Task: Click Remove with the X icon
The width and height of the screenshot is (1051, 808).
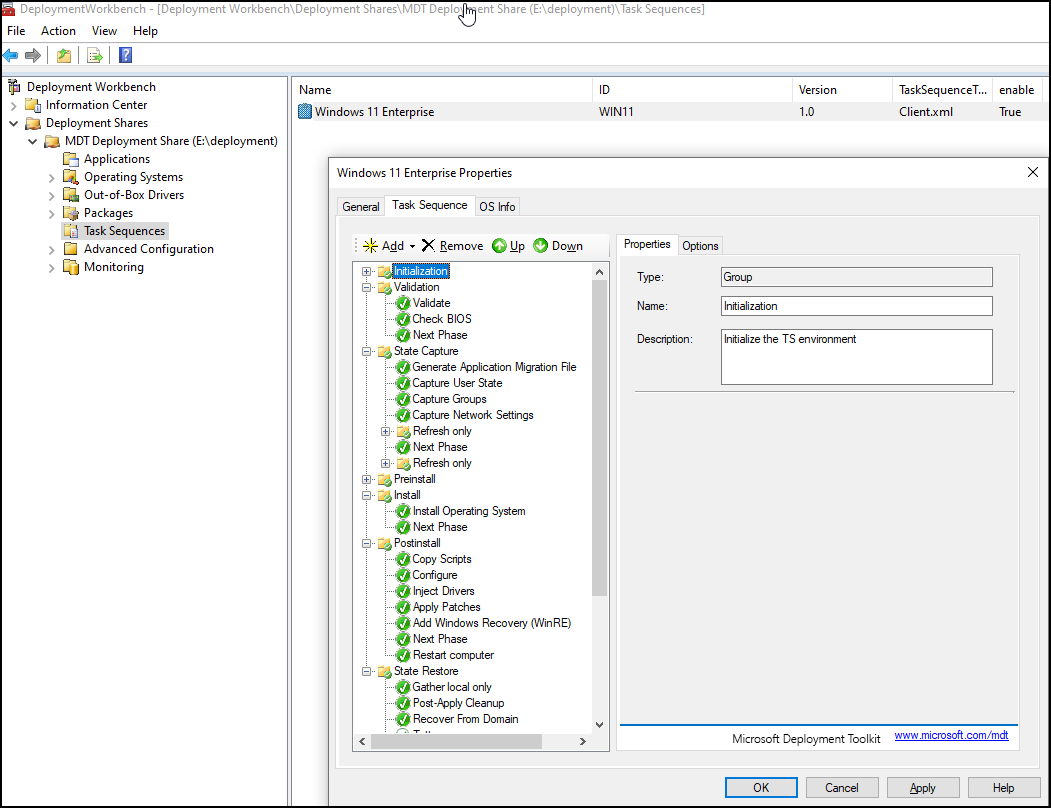Action: coord(452,246)
